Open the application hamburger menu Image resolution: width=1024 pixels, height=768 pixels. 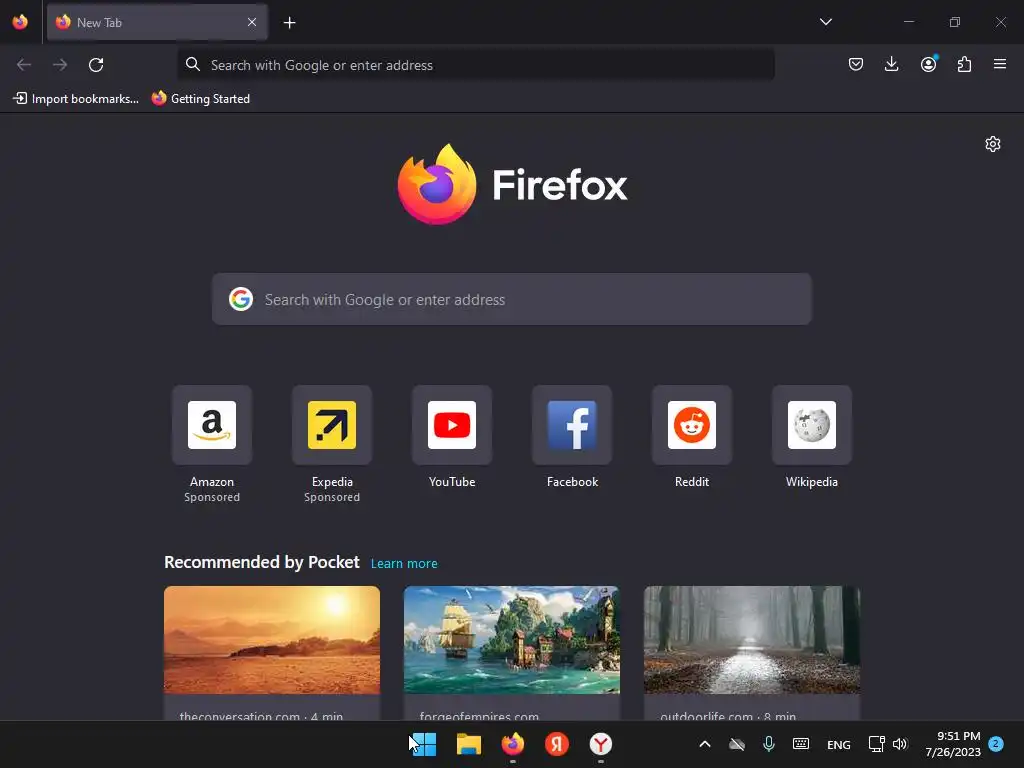(1000, 64)
